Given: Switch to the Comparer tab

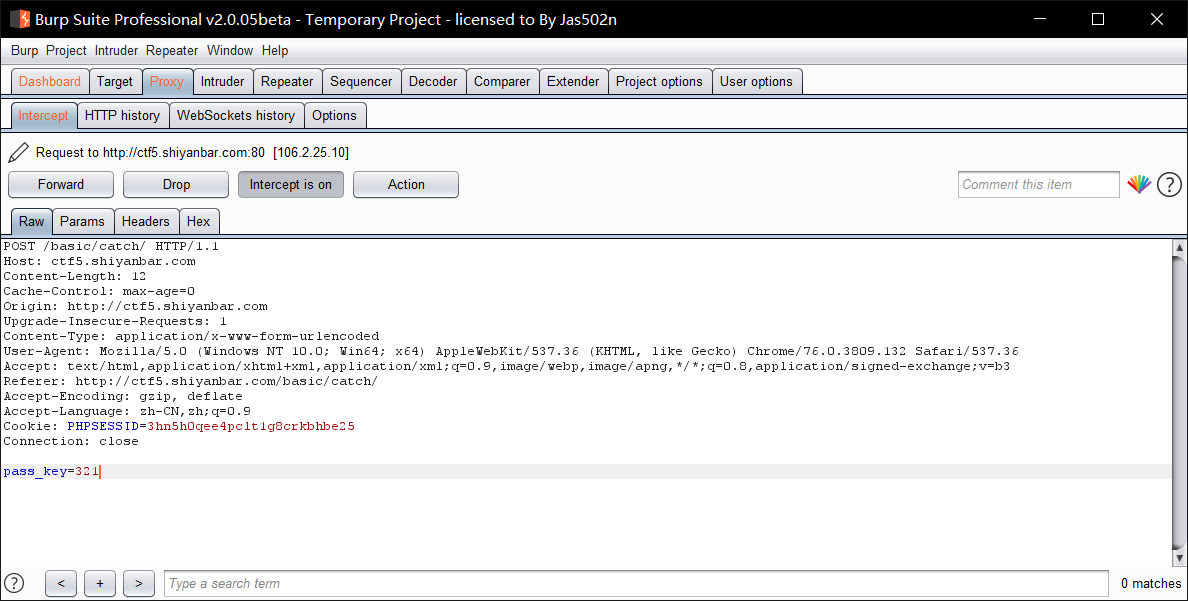Looking at the screenshot, I should pos(502,81).
